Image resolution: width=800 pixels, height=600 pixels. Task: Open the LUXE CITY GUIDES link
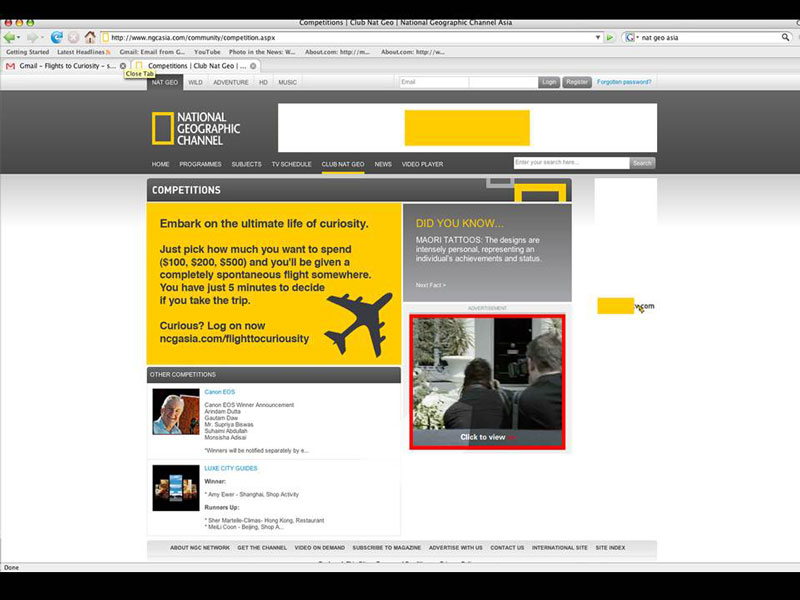231,468
